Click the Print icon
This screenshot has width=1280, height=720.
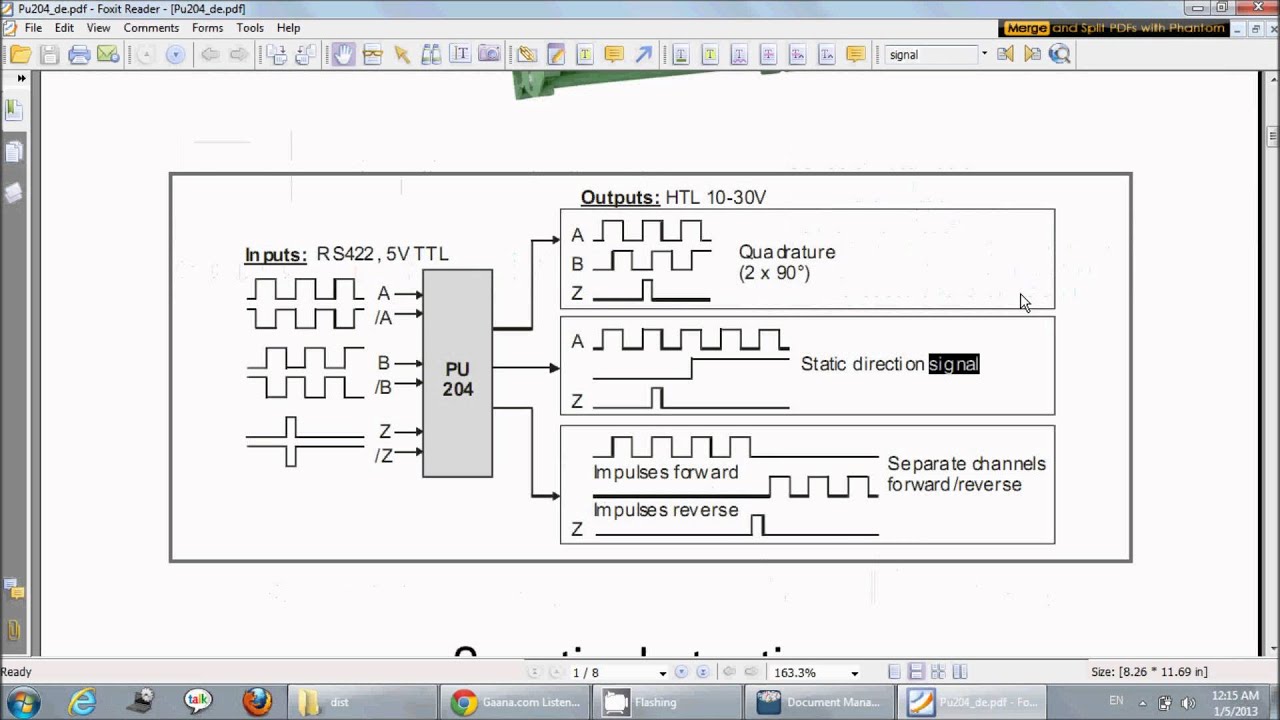tap(79, 55)
